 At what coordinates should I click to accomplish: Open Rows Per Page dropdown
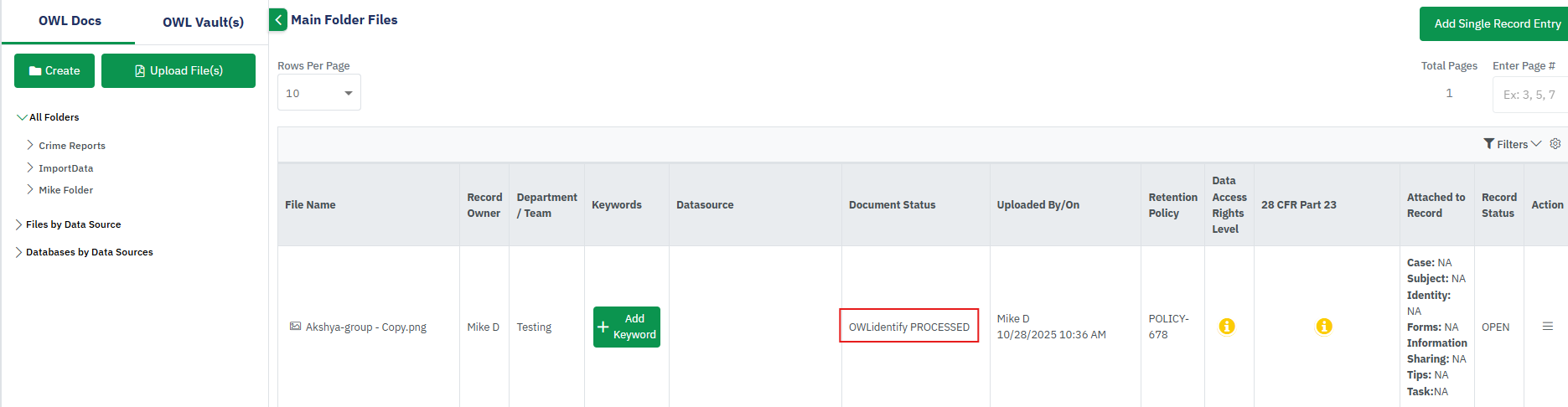[319, 93]
